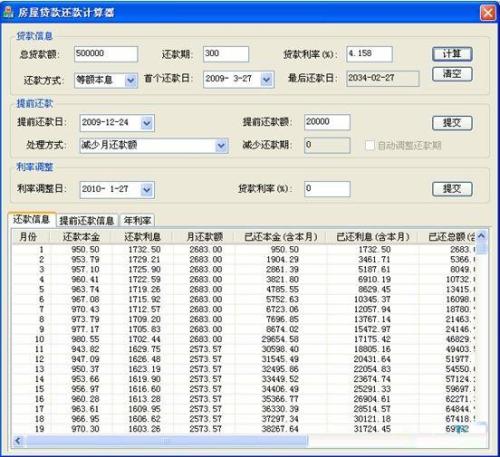This screenshot has width=500, height=457.
Task: Select month 1 row in table
Action: click(x=244, y=249)
